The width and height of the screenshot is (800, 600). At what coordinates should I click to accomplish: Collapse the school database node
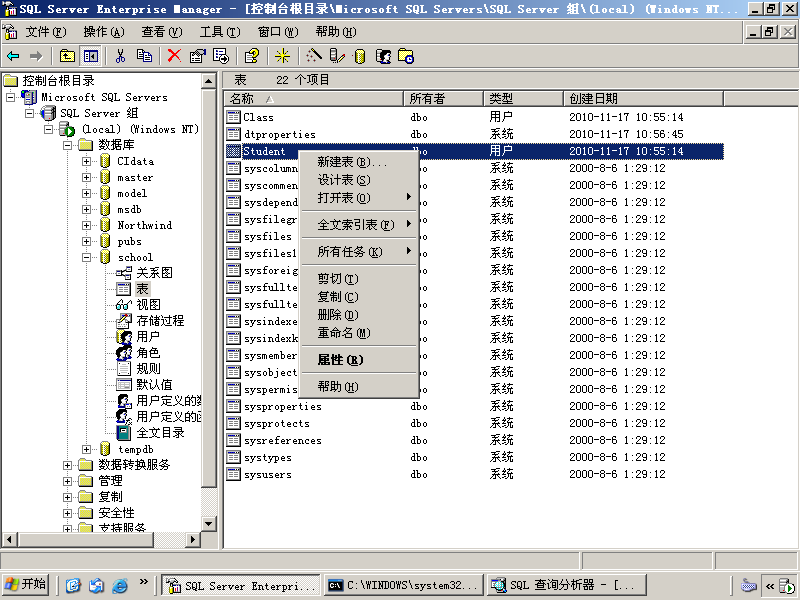86,258
